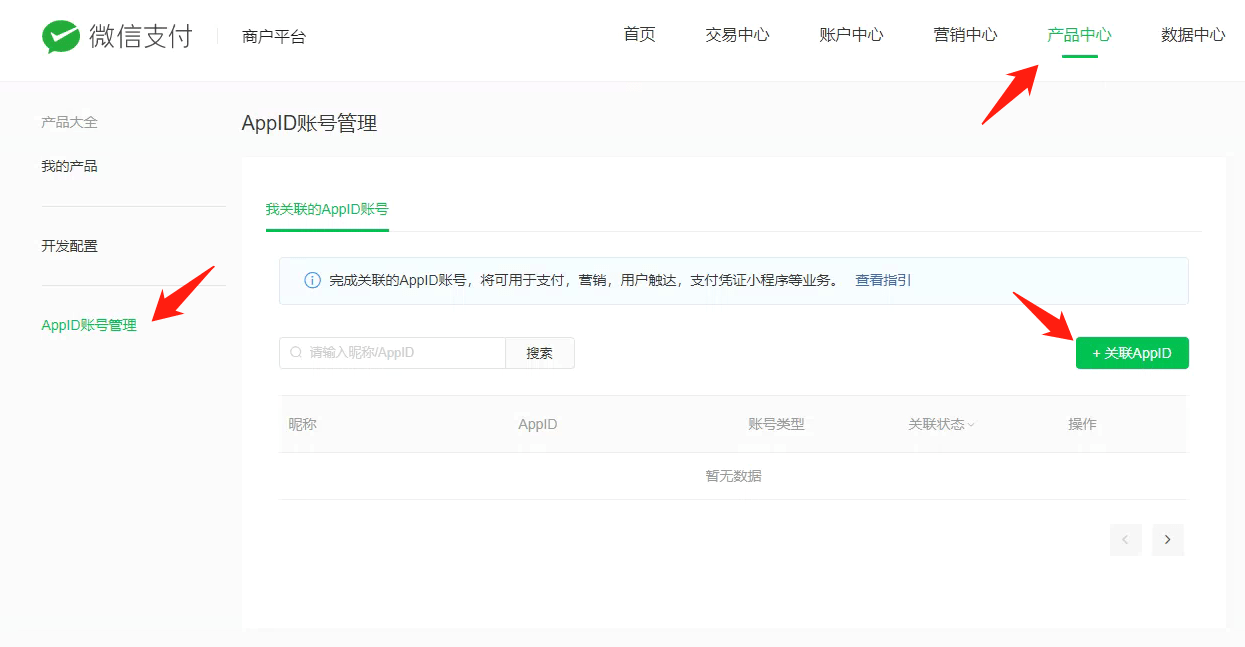Open 开发配置 in the sidebar
1245x647 pixels.
[x=69, y=246]
